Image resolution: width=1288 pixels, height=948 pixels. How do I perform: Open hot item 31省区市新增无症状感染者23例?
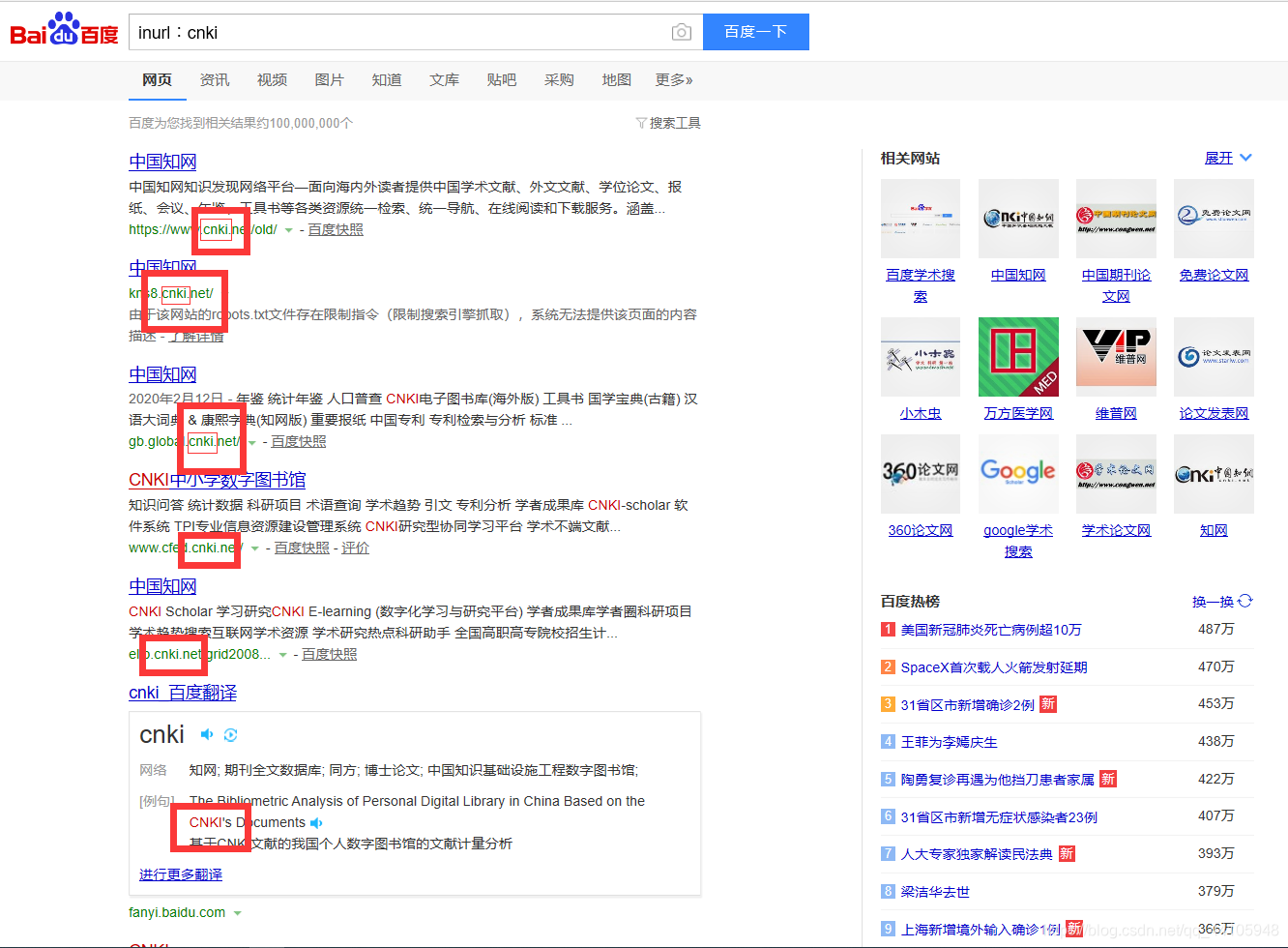point(999,817)
